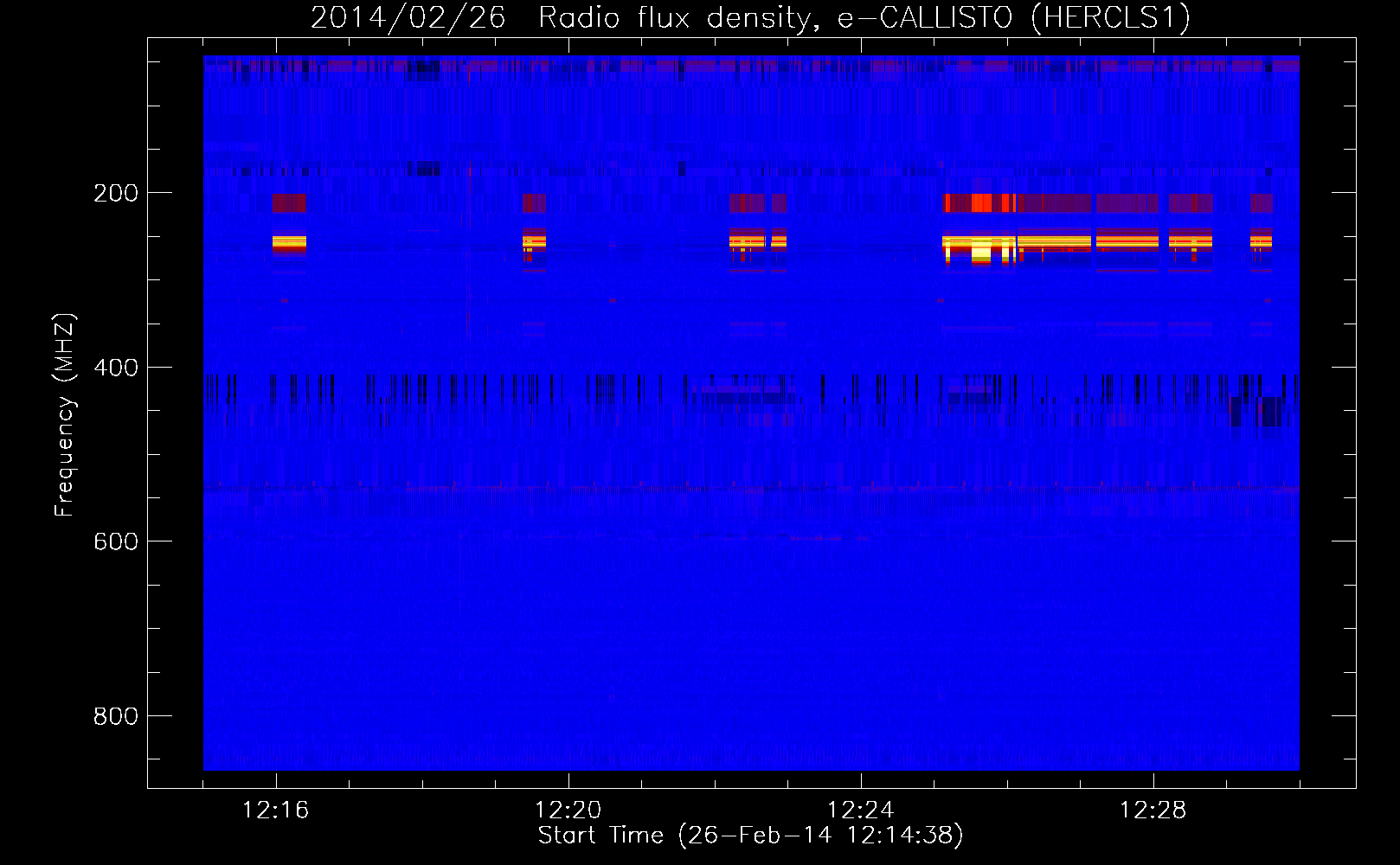
Task: Click the 12:24 time tick label
Action: pyautogui.click(x=861, y=811)
